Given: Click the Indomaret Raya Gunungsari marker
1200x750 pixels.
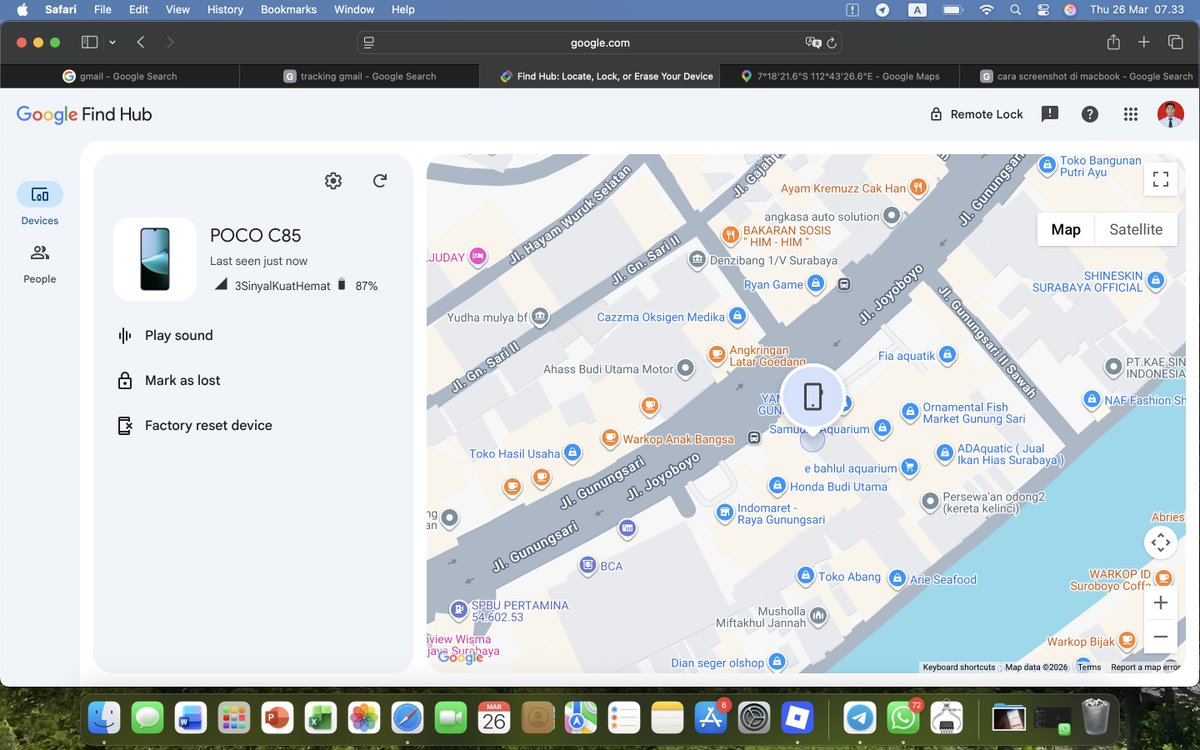Looking at the screenshot, I should (725, 513).
